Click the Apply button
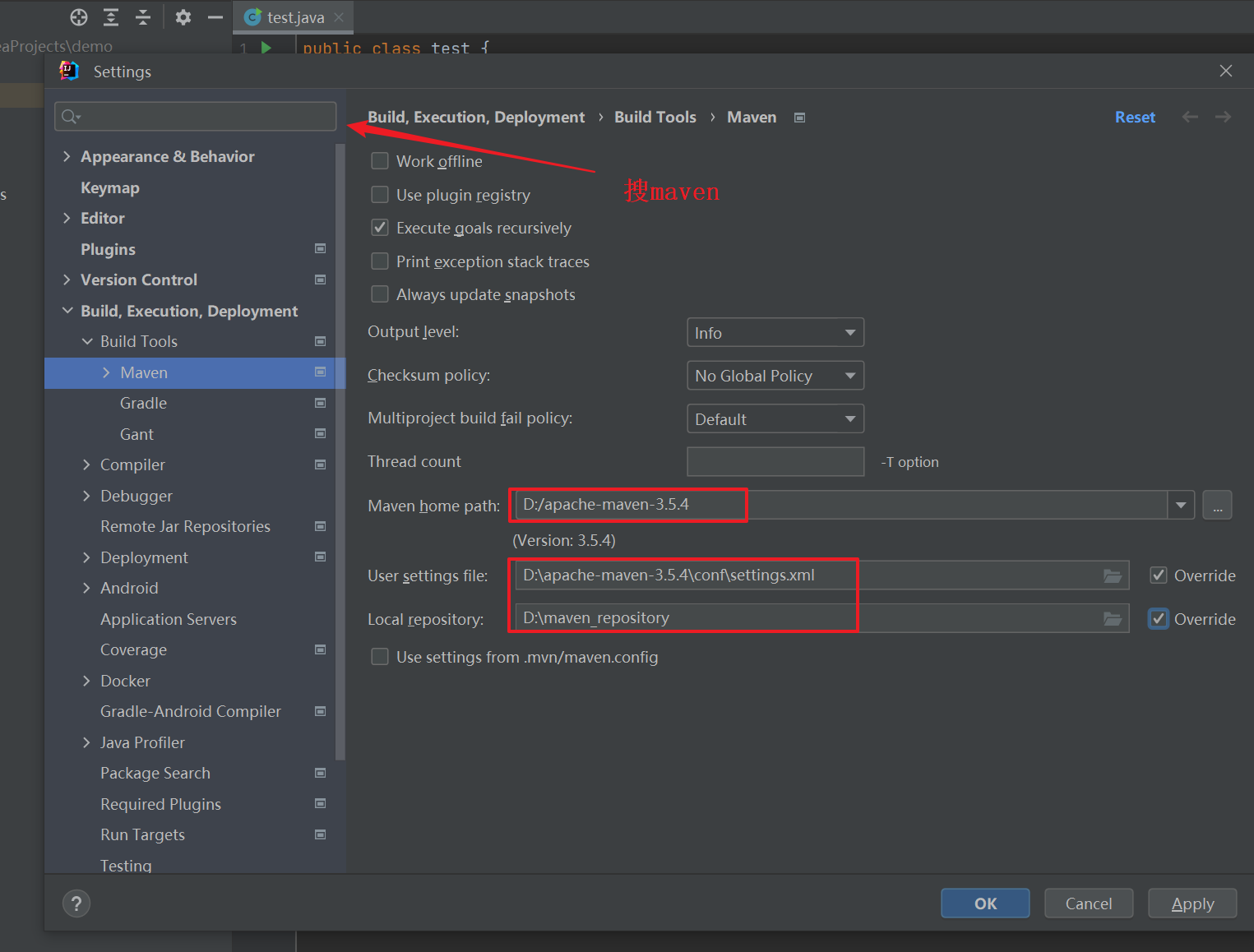 [x=1192, y=903]
